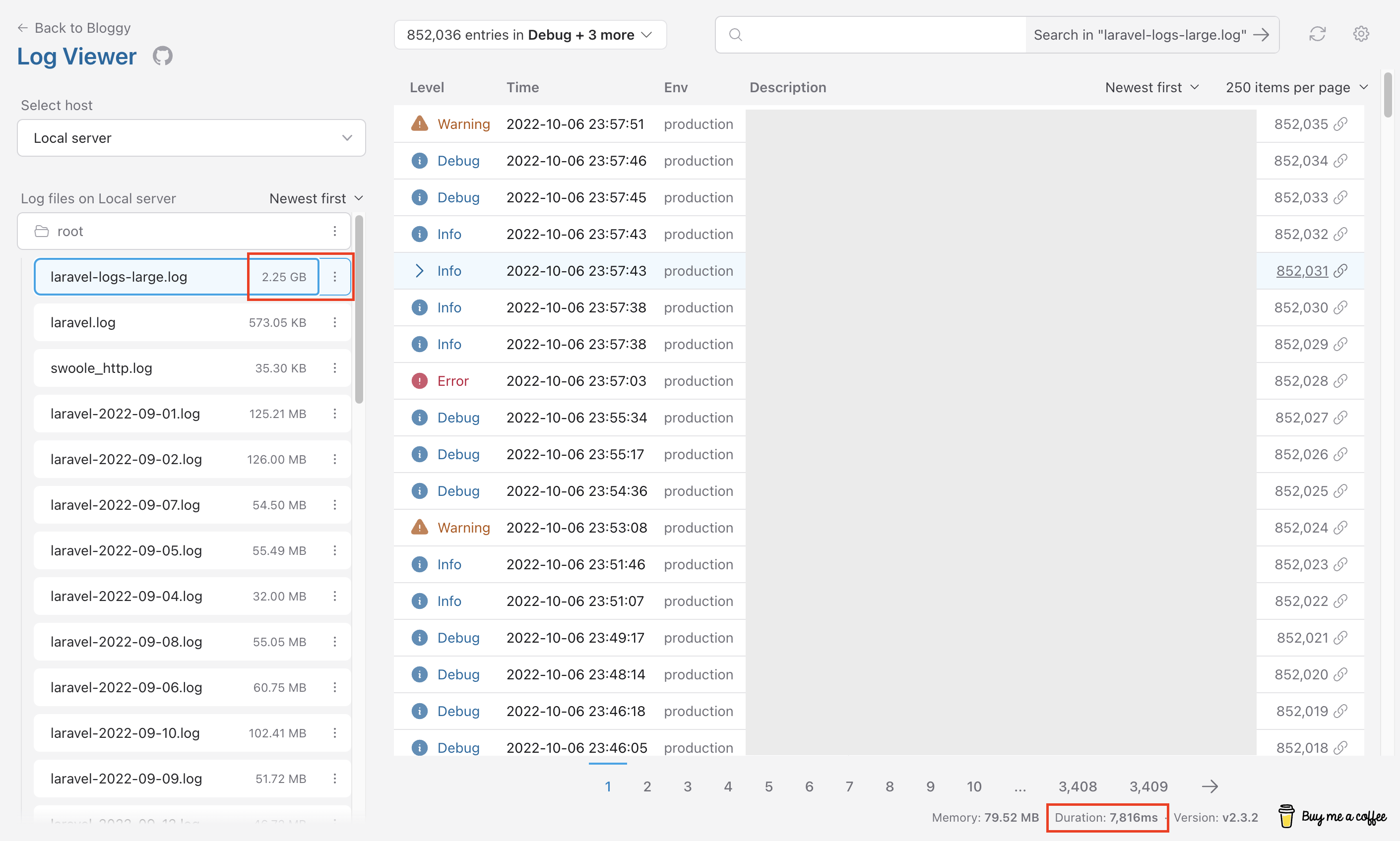The image size is (1400, 841).
Task: Change entries sort Newest first dropdown
Action: (x=1152, y=87)
